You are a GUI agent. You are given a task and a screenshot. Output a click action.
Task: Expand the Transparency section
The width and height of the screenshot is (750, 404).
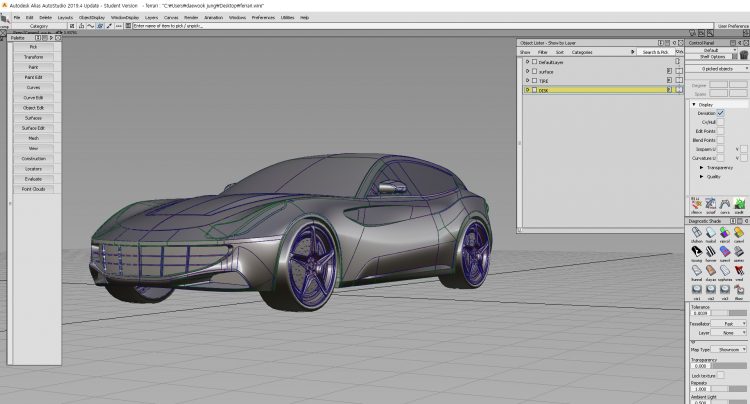pos(702,167)
